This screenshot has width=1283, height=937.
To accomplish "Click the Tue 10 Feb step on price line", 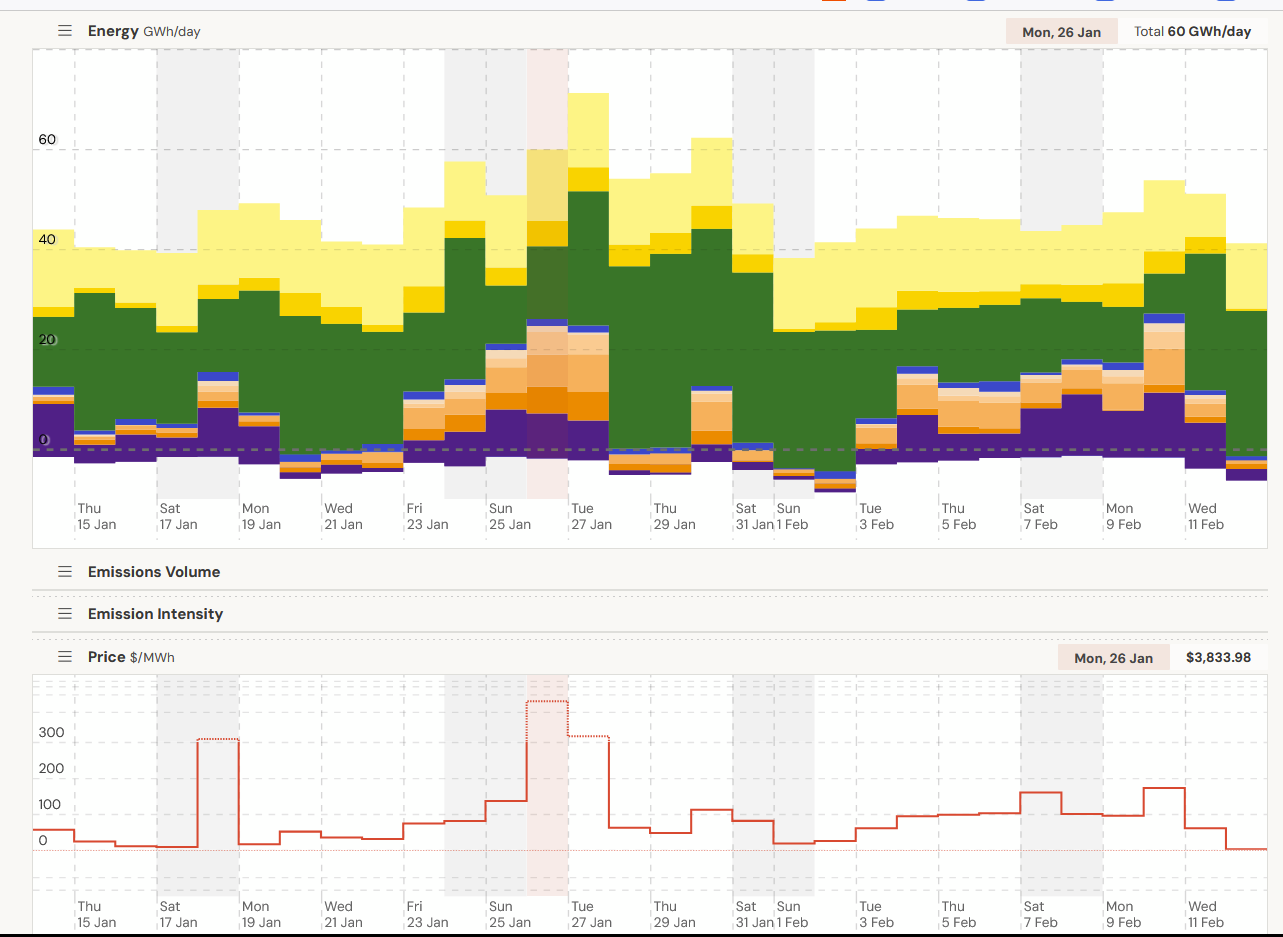I will tap(1164, 788).
